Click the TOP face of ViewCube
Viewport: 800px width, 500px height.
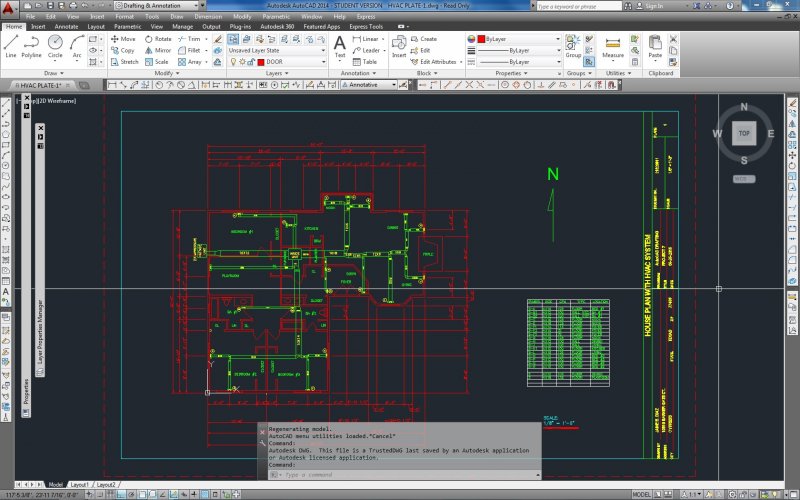click(x=743, y=132)
